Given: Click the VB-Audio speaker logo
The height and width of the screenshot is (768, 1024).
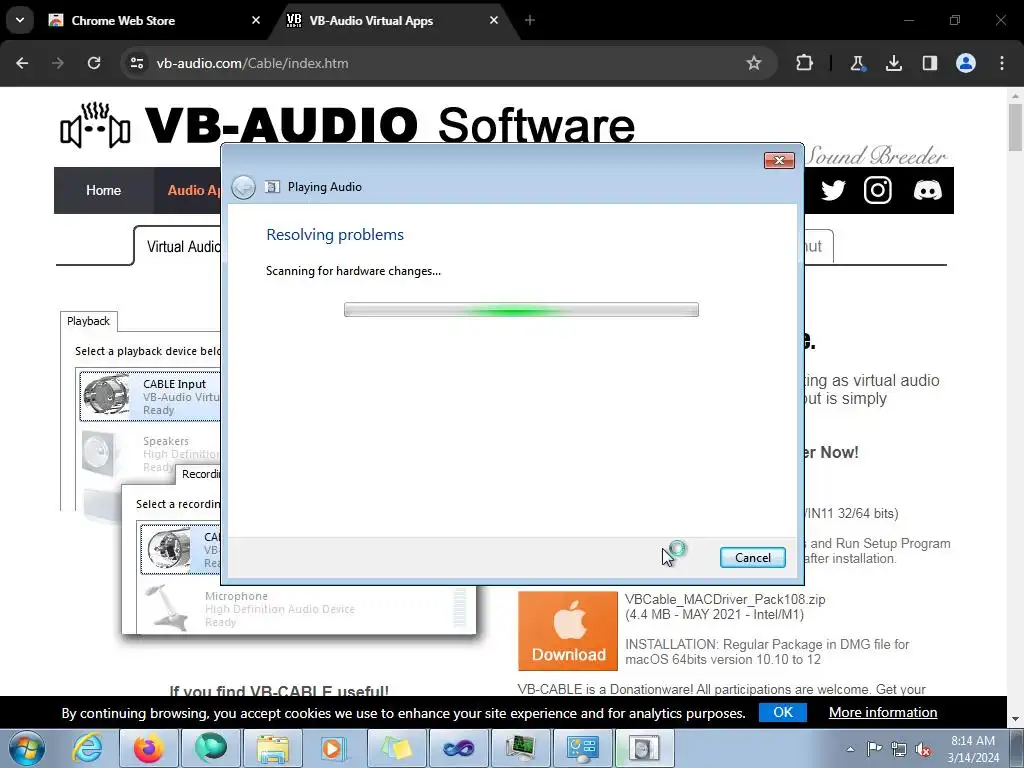Looking at the screenshot, I should 95,125.
